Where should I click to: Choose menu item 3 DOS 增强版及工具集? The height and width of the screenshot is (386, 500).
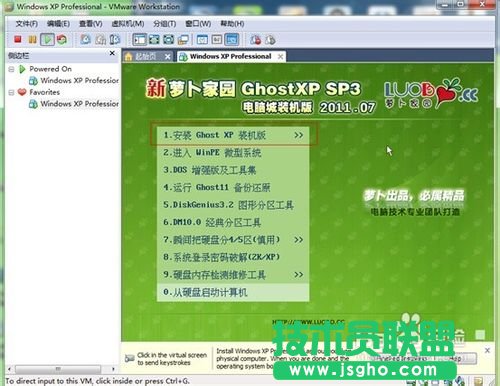tap(233, 170)
